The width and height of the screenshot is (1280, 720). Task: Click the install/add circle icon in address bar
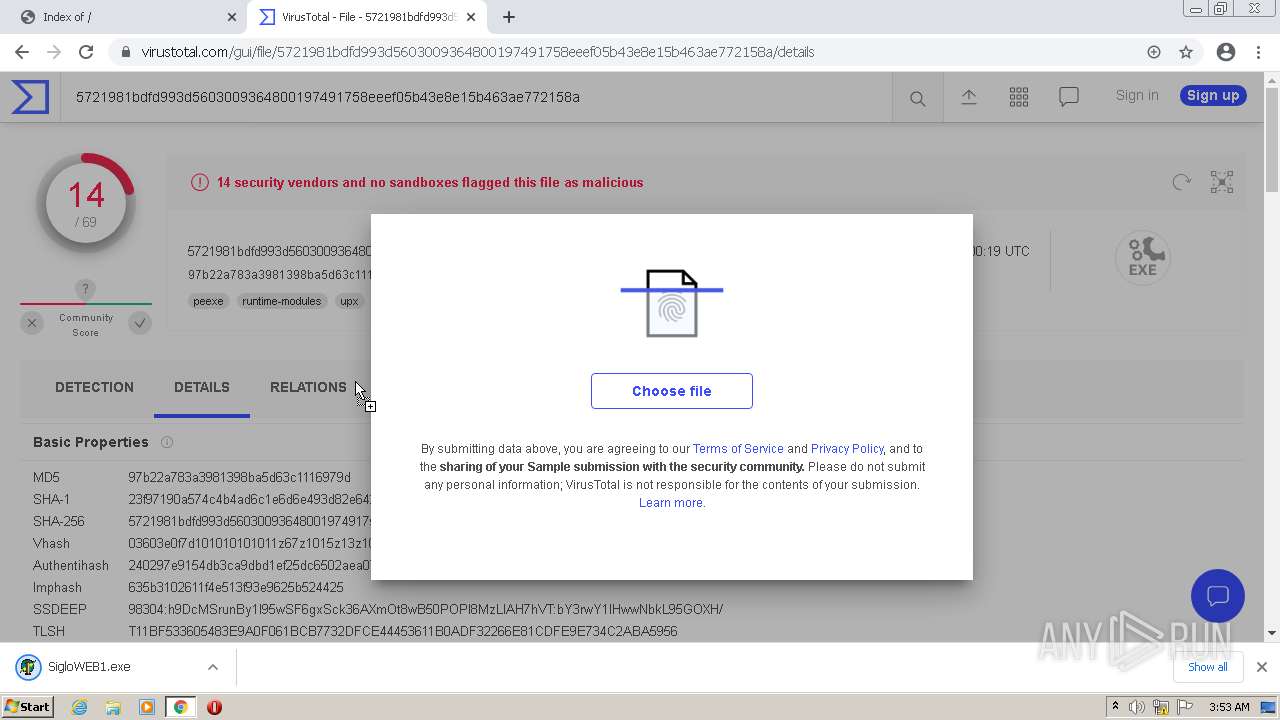(x=1154, y=52)
